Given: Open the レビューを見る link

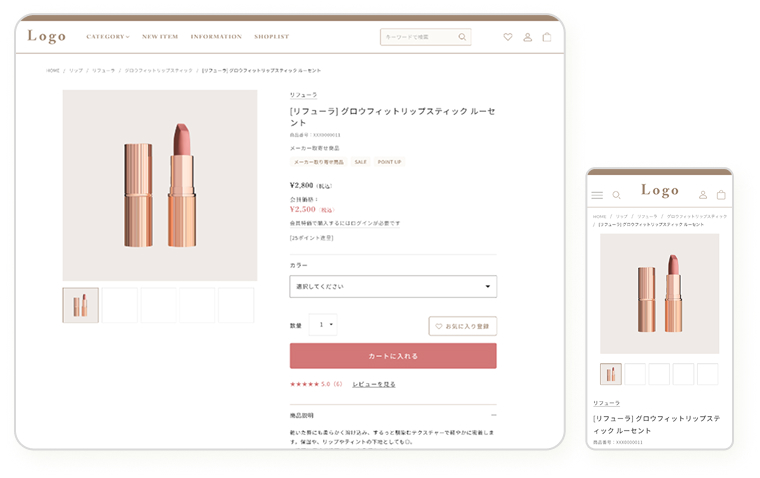Looking at the screenshot, I should [374, 384].
